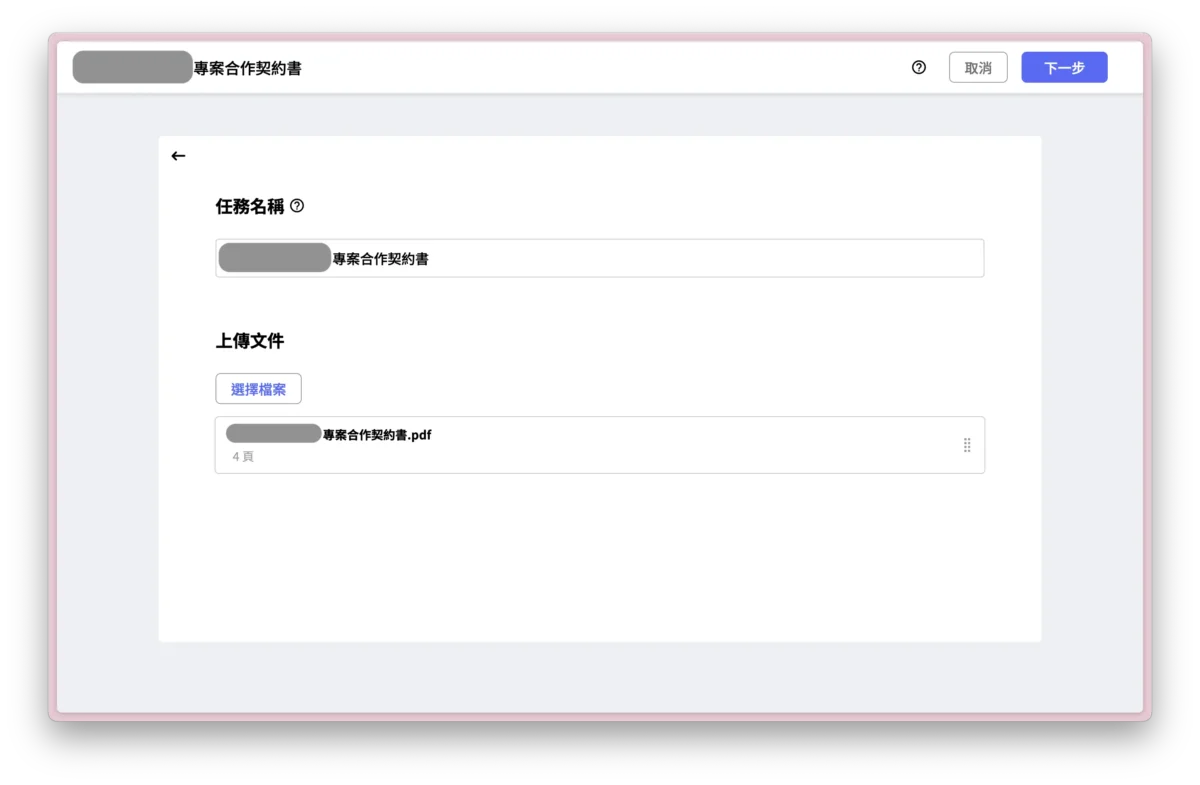
Task: Click the 上傳文件 section heading
Action: (250, 340)
